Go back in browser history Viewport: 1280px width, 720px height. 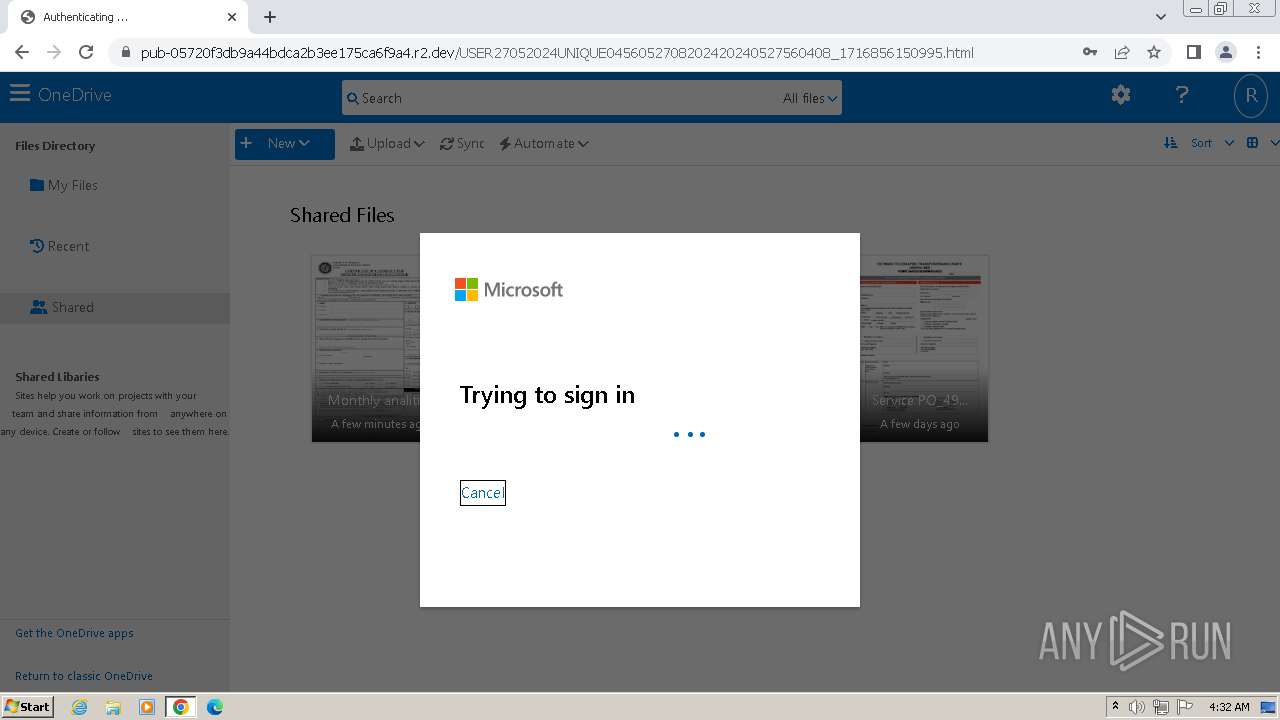pos(22,52)
